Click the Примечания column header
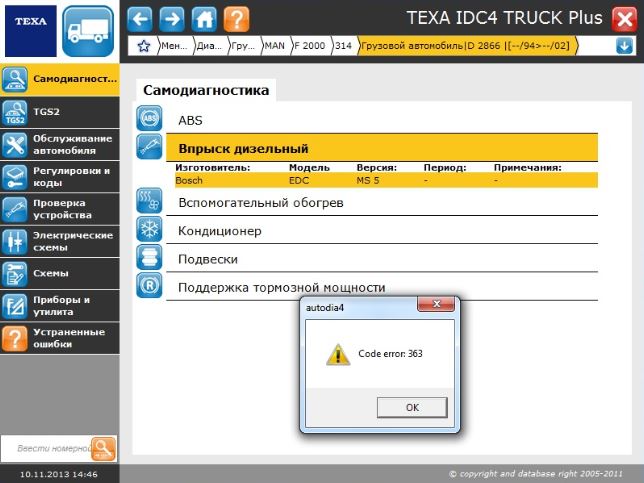 point(527,168)
